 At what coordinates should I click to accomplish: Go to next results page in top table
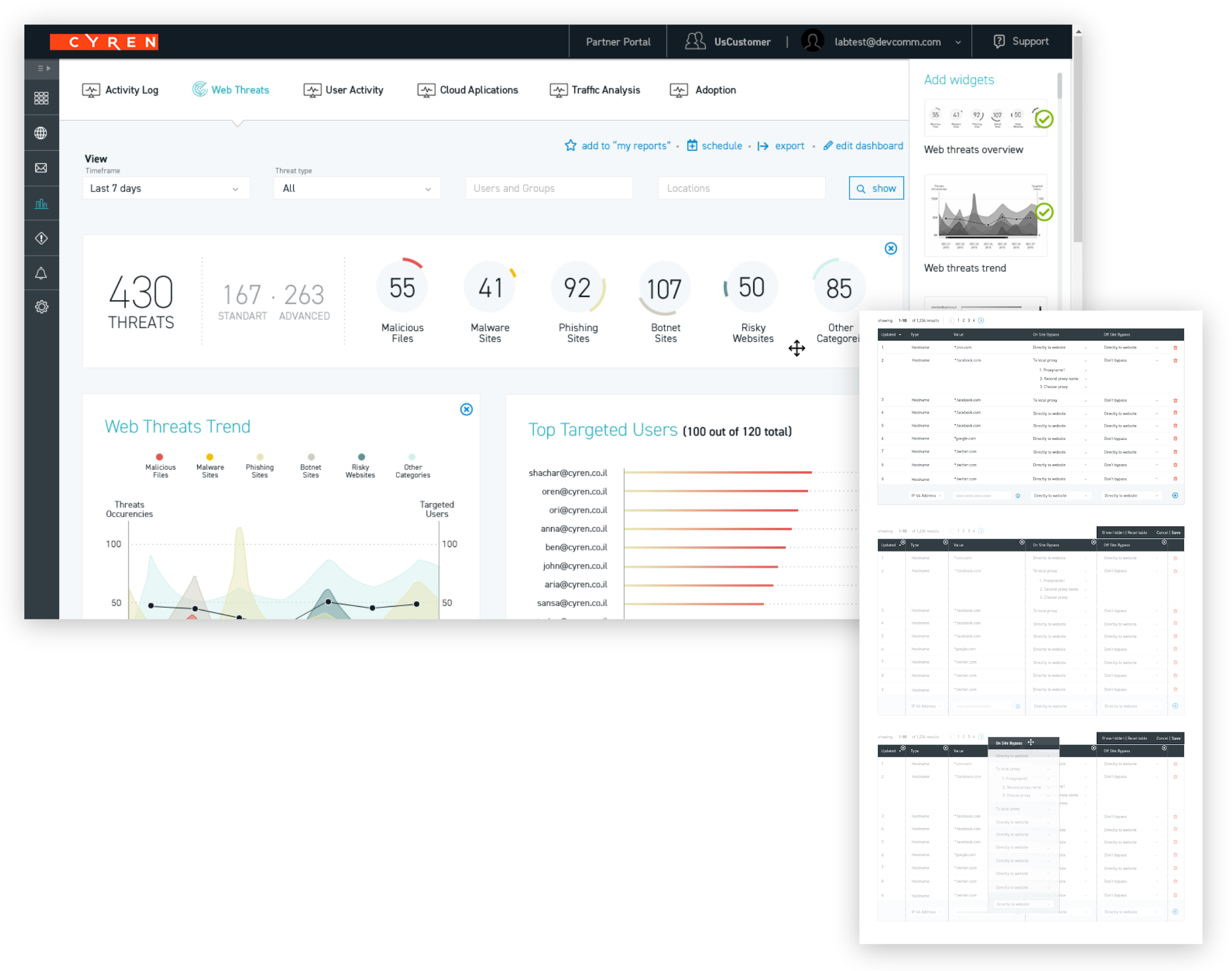(981, 321)
